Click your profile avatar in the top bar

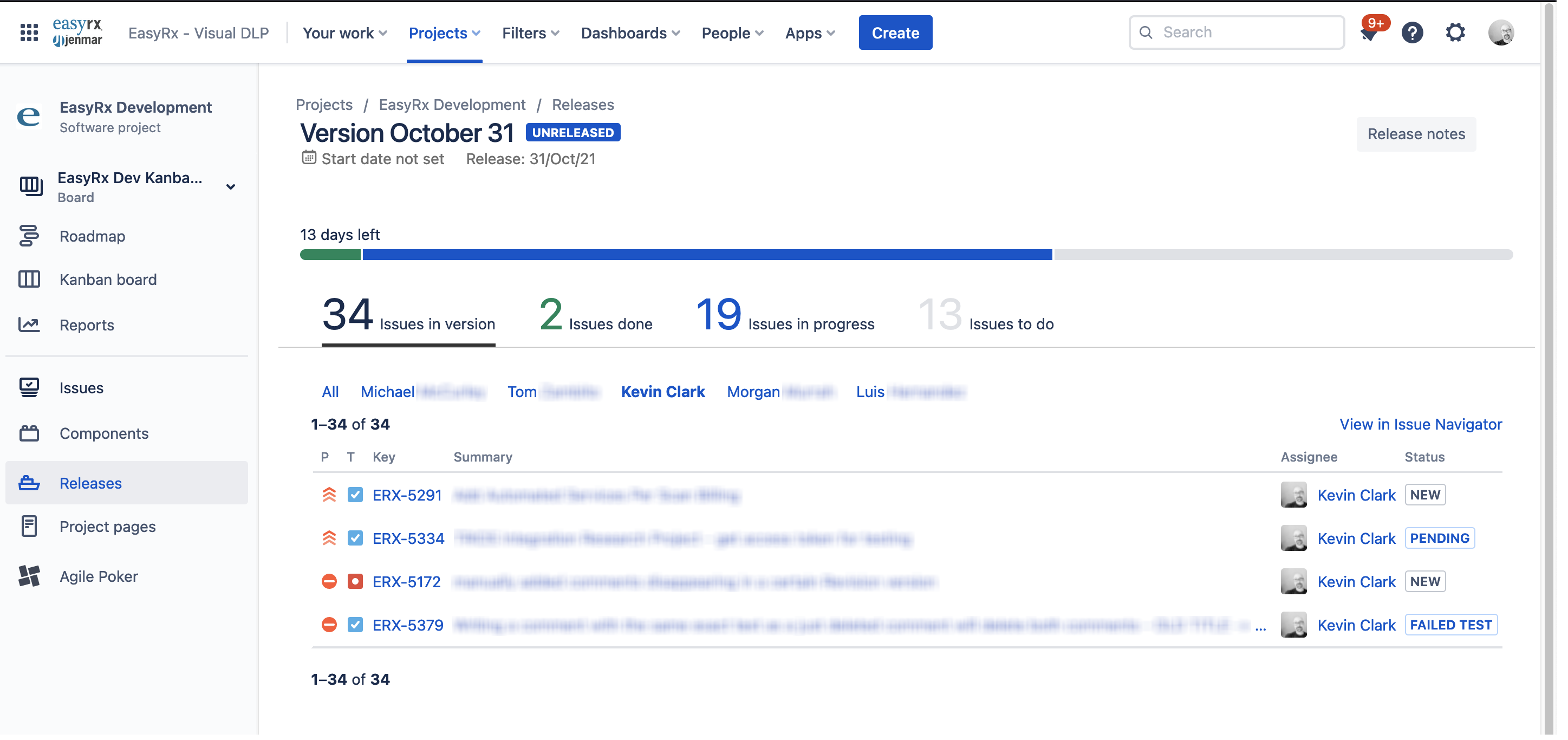(1501, 33)
